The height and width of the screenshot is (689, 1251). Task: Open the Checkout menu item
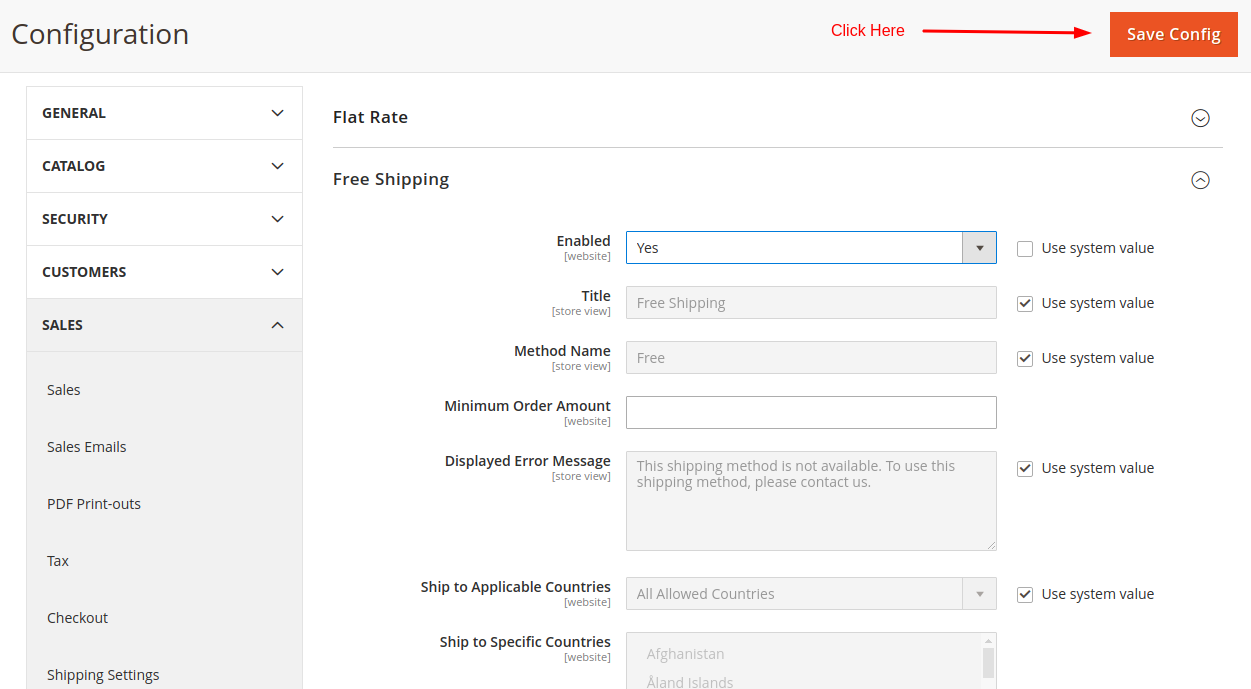[77, 618]
